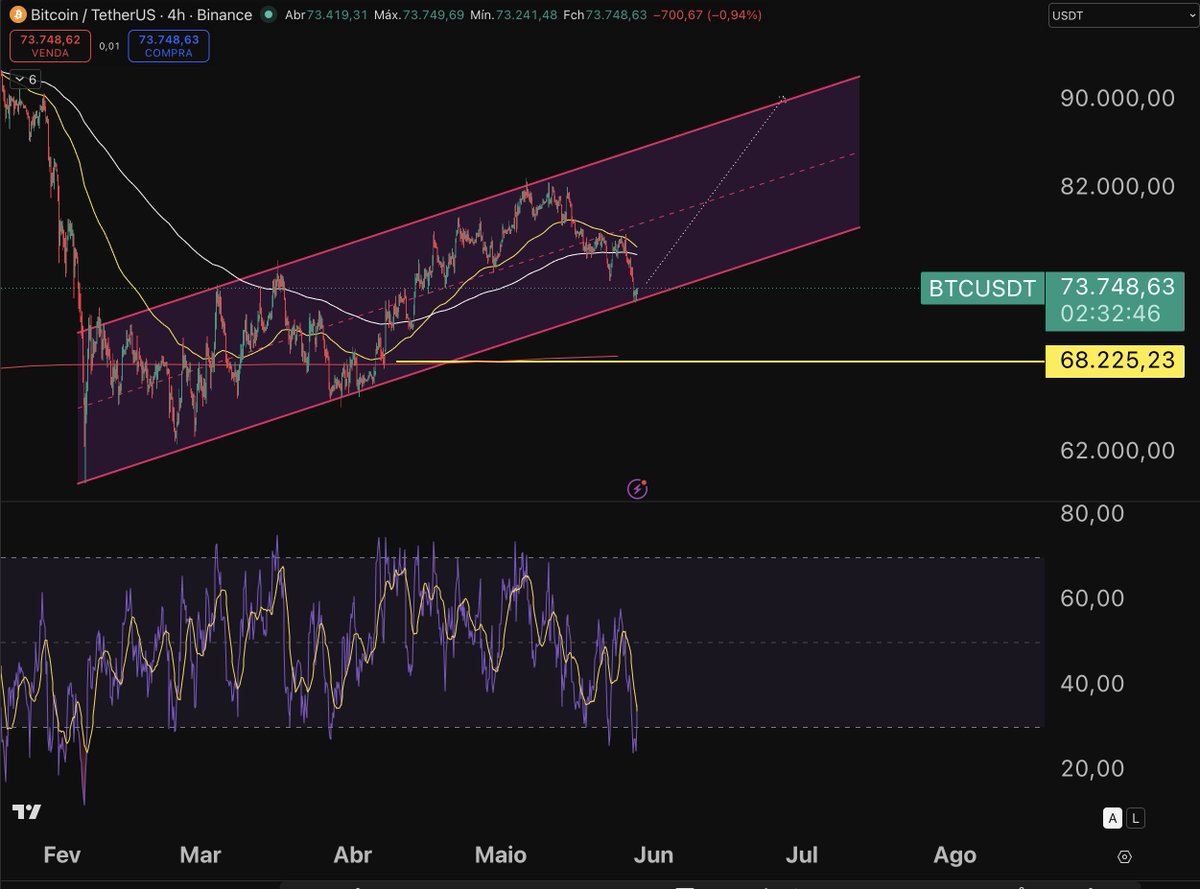Viewport: 1200px width, 889px height.
Task: Click the 82.000,00 price axis label
Action: click(1116, 186)
